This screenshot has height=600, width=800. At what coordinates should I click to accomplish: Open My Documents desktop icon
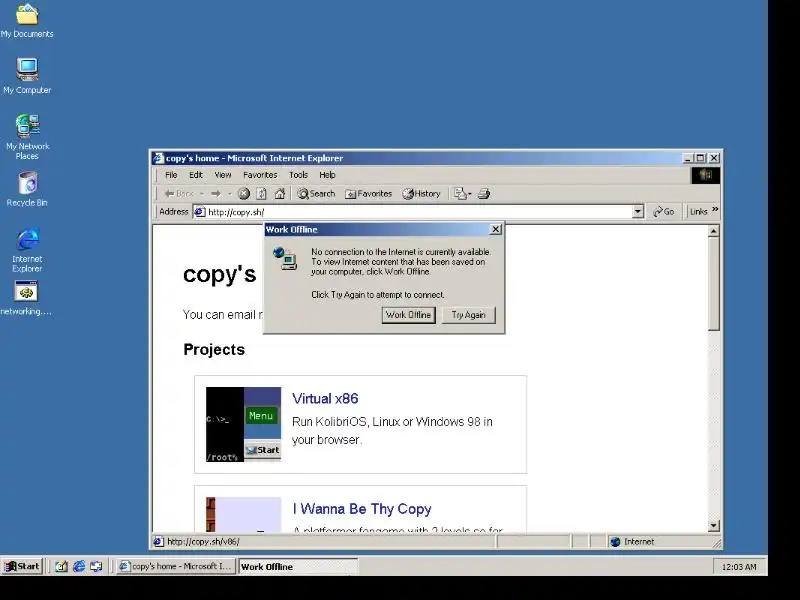(x=27, y=20)
